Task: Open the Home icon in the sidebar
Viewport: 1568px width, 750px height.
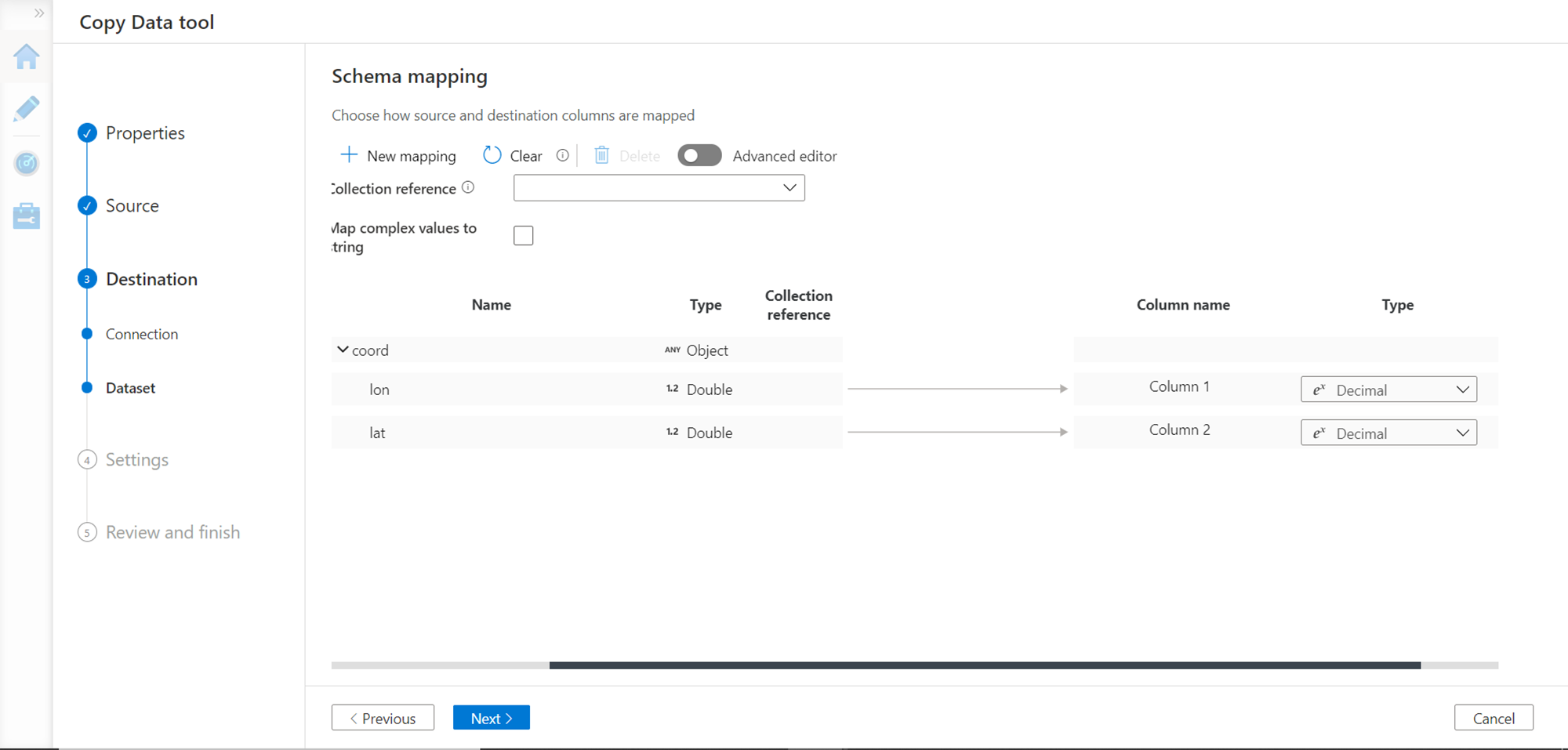Action: click(27, 57)
